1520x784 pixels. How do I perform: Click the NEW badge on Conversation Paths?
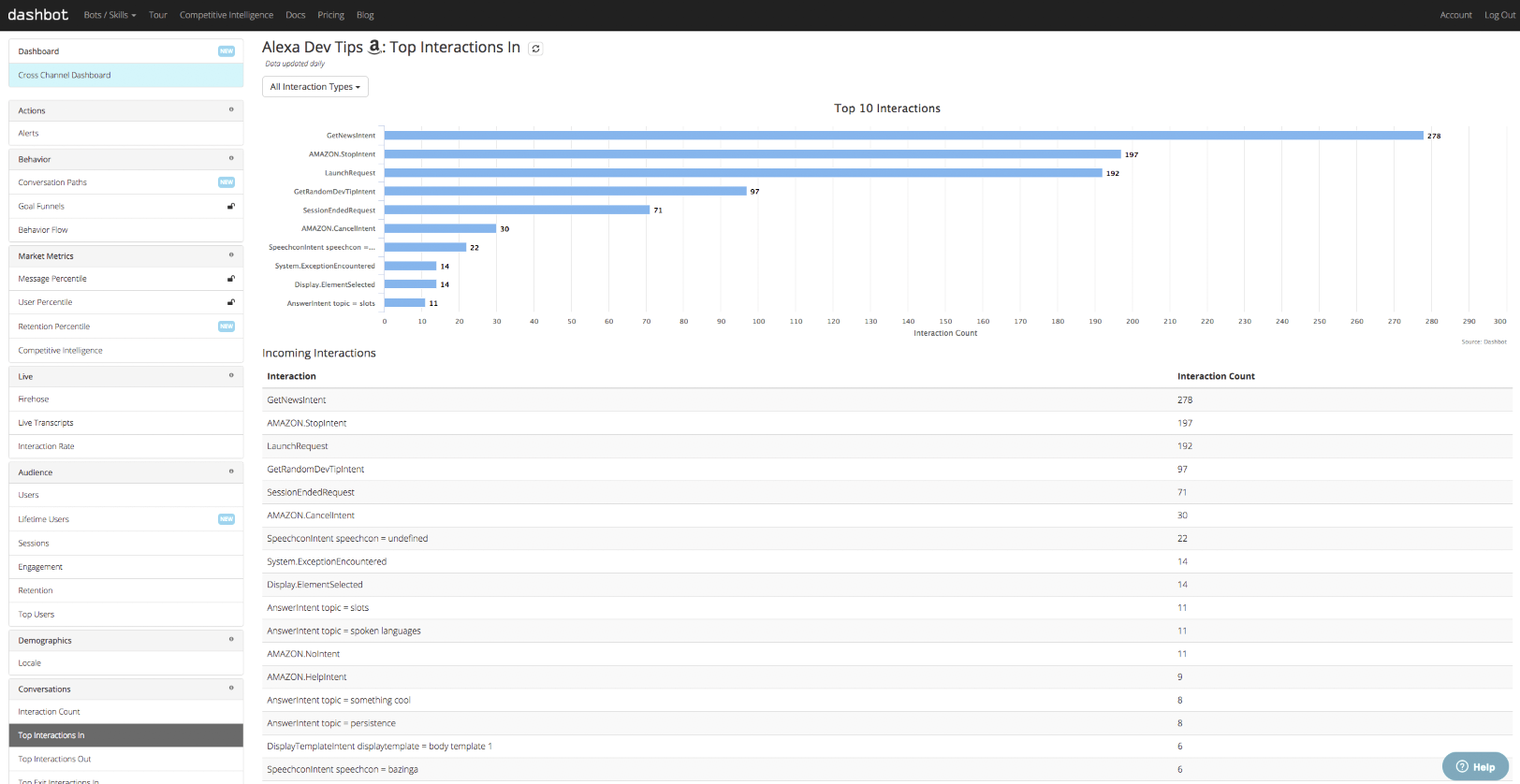point(227,182)
